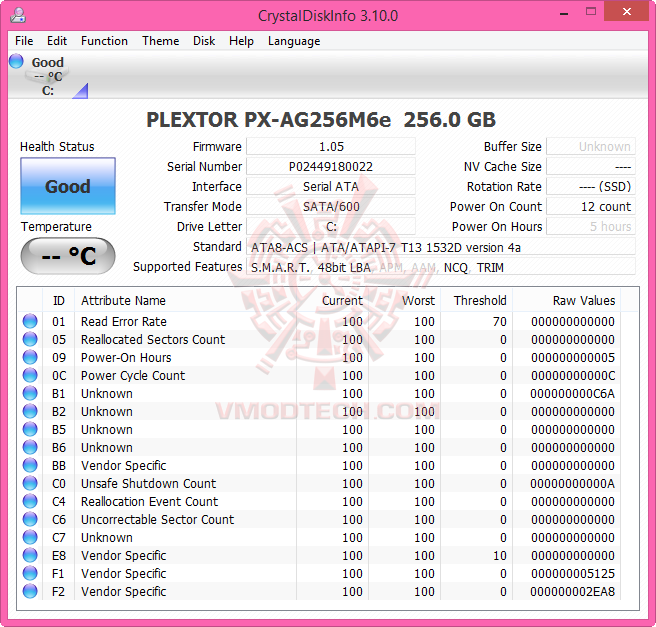This screenshot has width=656, height=627.
Task: Select the C: disk status orb at top
Action: (16, 61)
